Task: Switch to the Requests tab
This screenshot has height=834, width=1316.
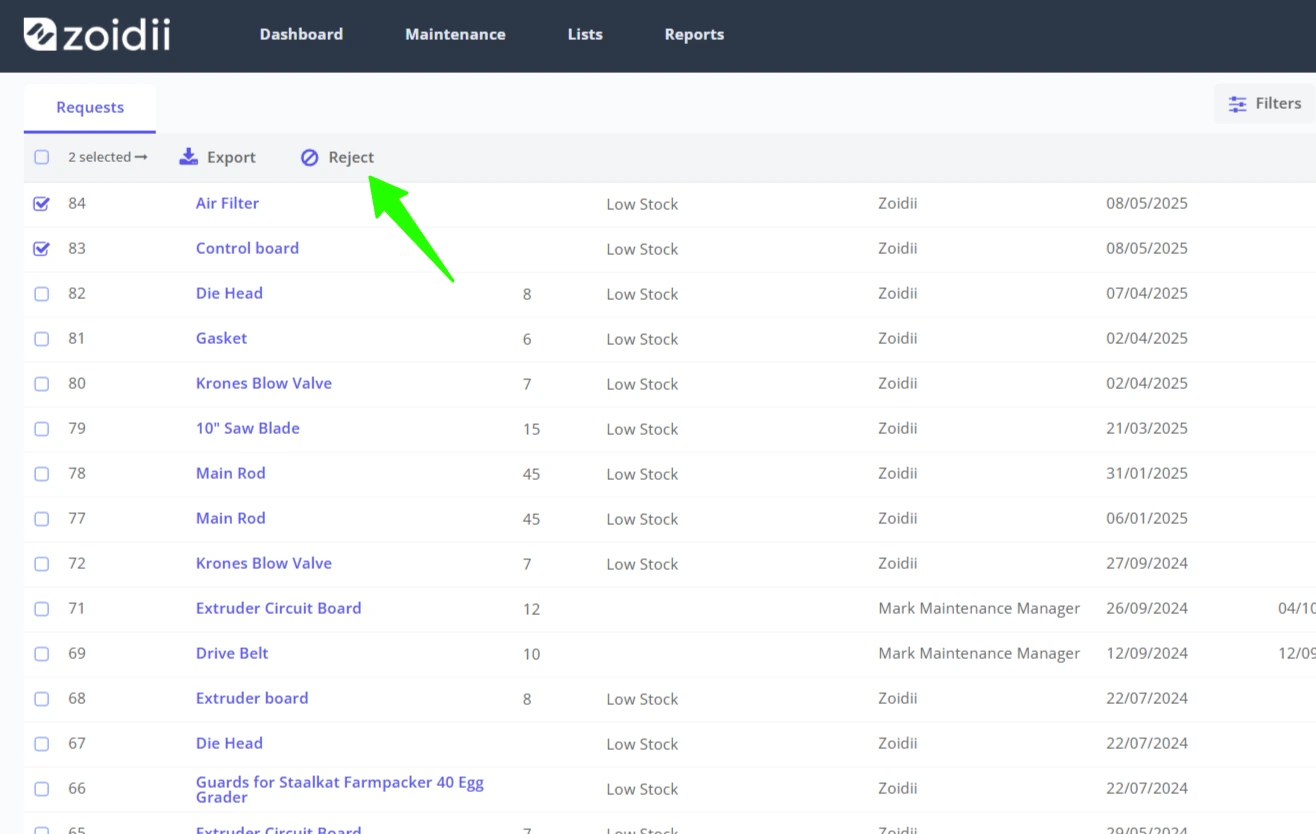Action: 90,108
